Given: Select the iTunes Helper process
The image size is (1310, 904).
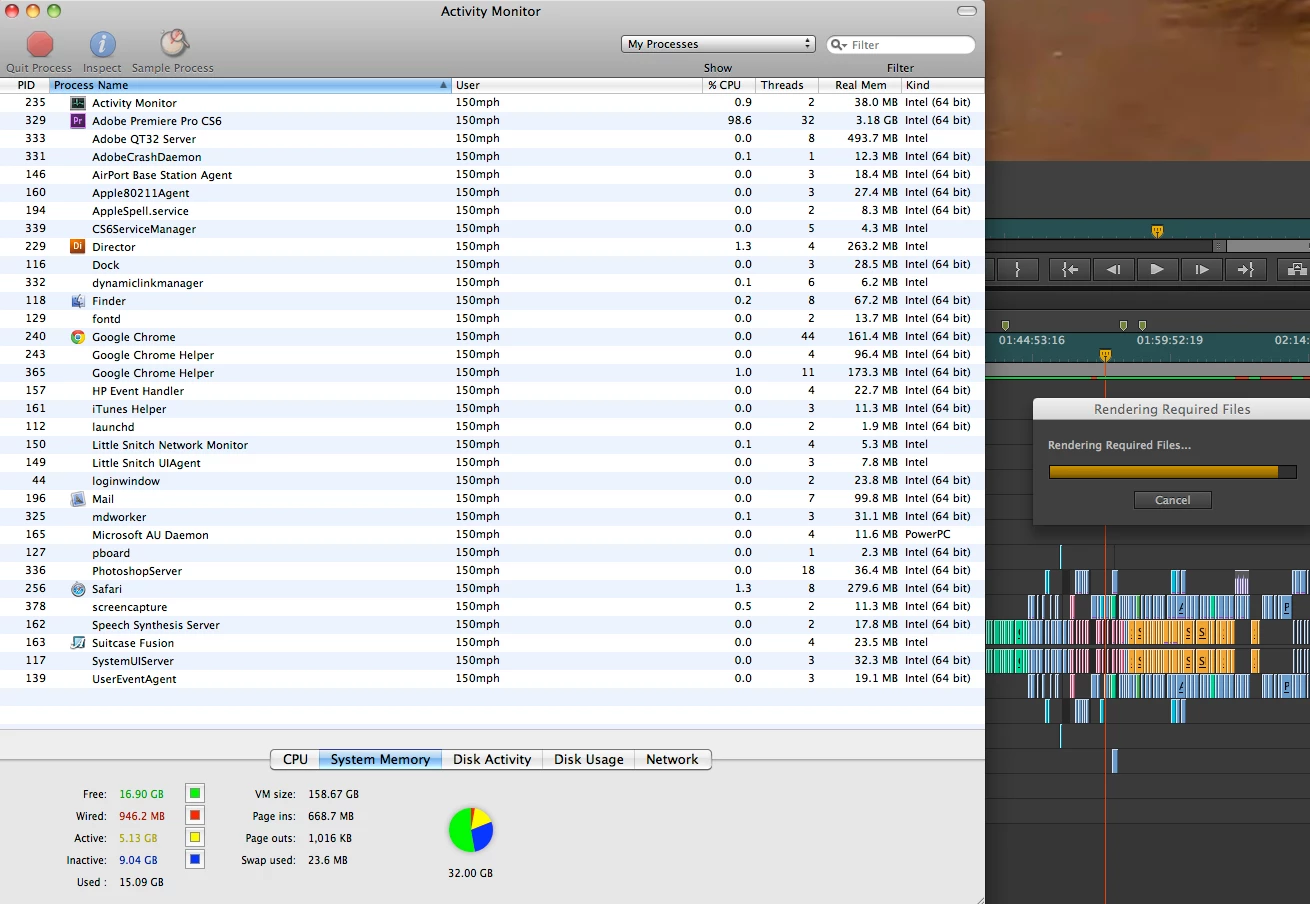Looking at the screenshot, I should click(492, 409).
